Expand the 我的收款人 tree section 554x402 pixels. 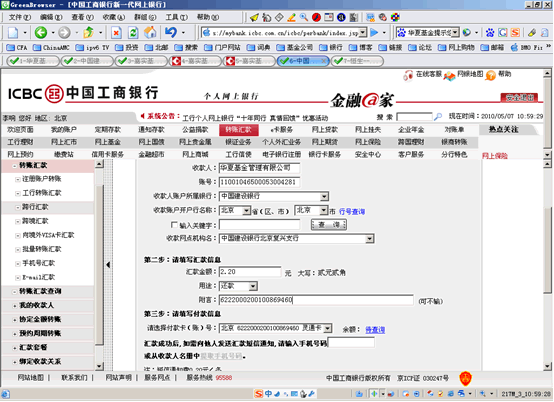click(14, 306)
